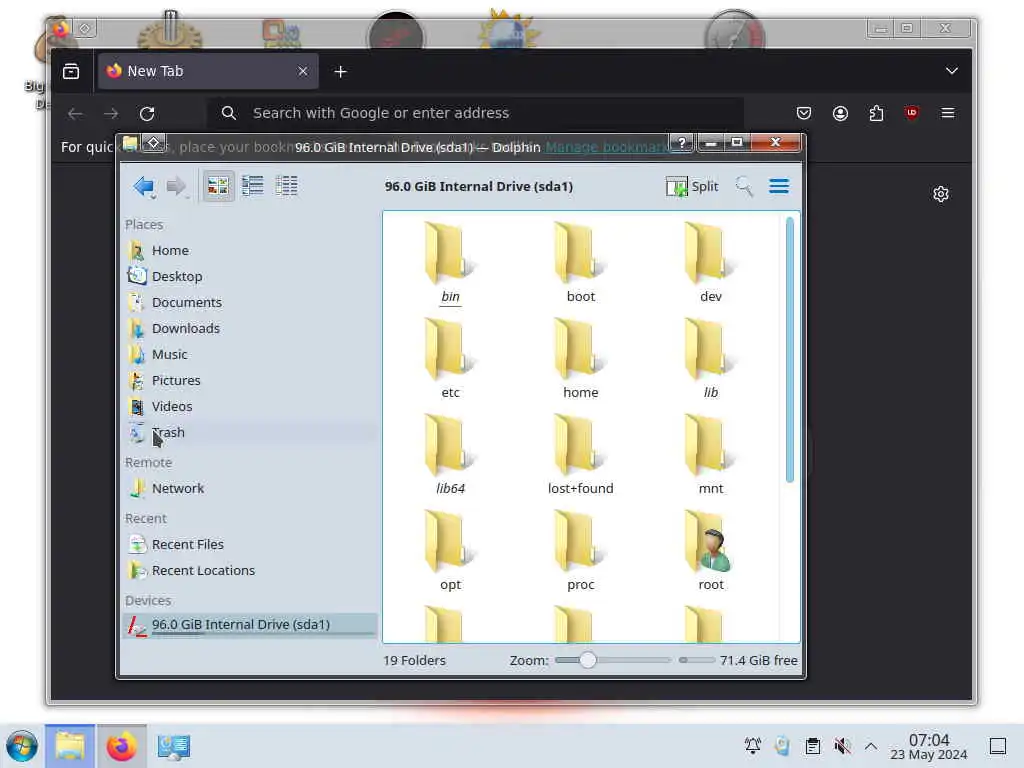The image size is (1024, 768).
Task: Switch to Firefox from taskbar
Action: pyautogui.click(x=121, y=746)
